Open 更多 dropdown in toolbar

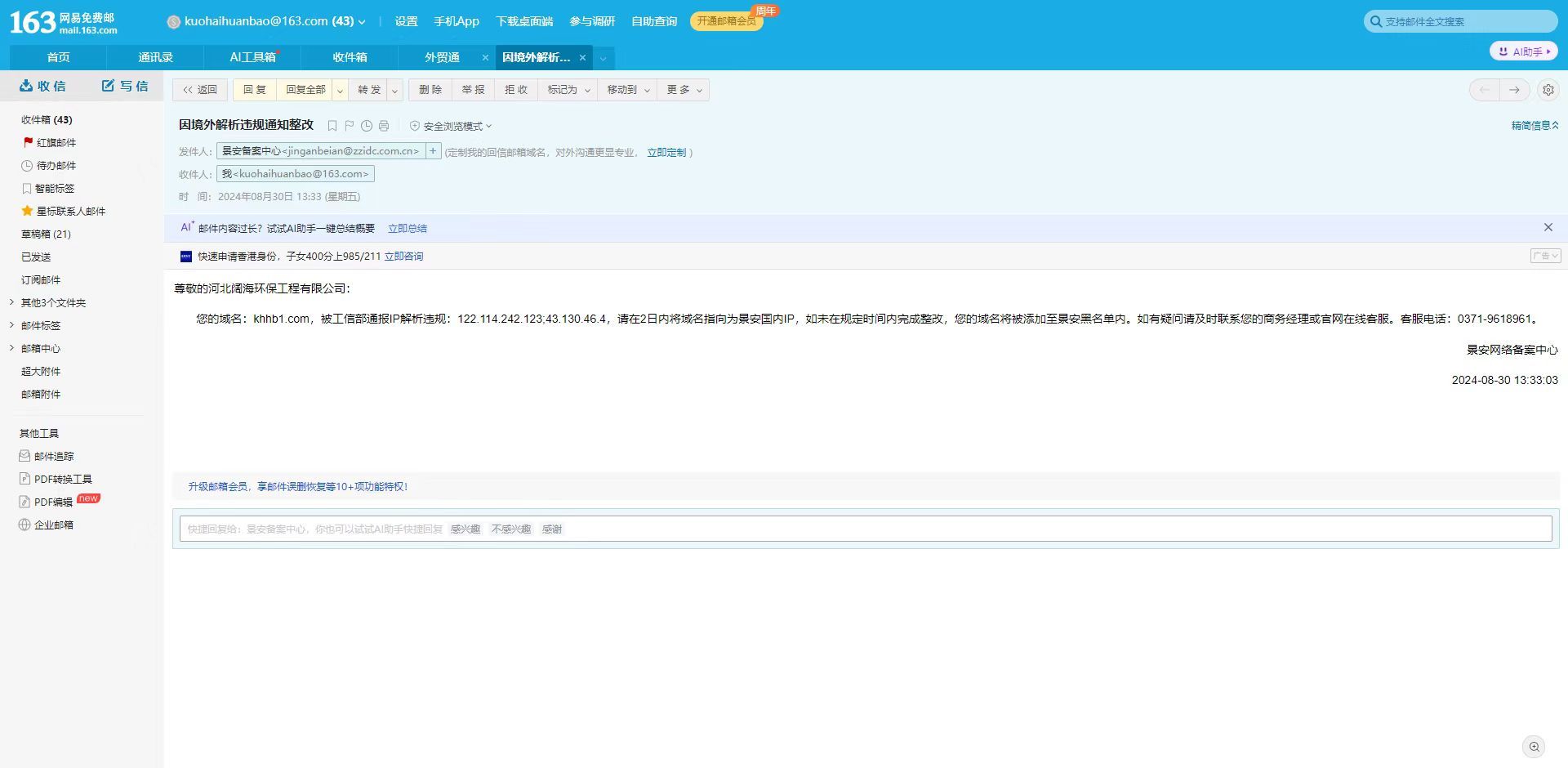[x=684, y=90]
